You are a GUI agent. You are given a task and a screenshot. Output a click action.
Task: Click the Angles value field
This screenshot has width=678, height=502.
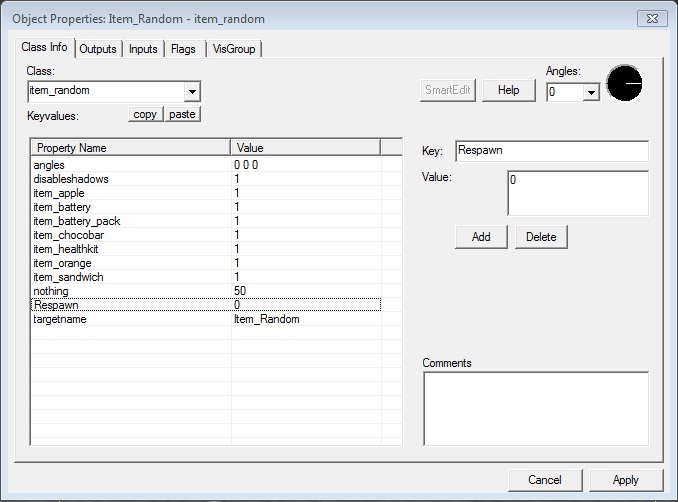565,92
